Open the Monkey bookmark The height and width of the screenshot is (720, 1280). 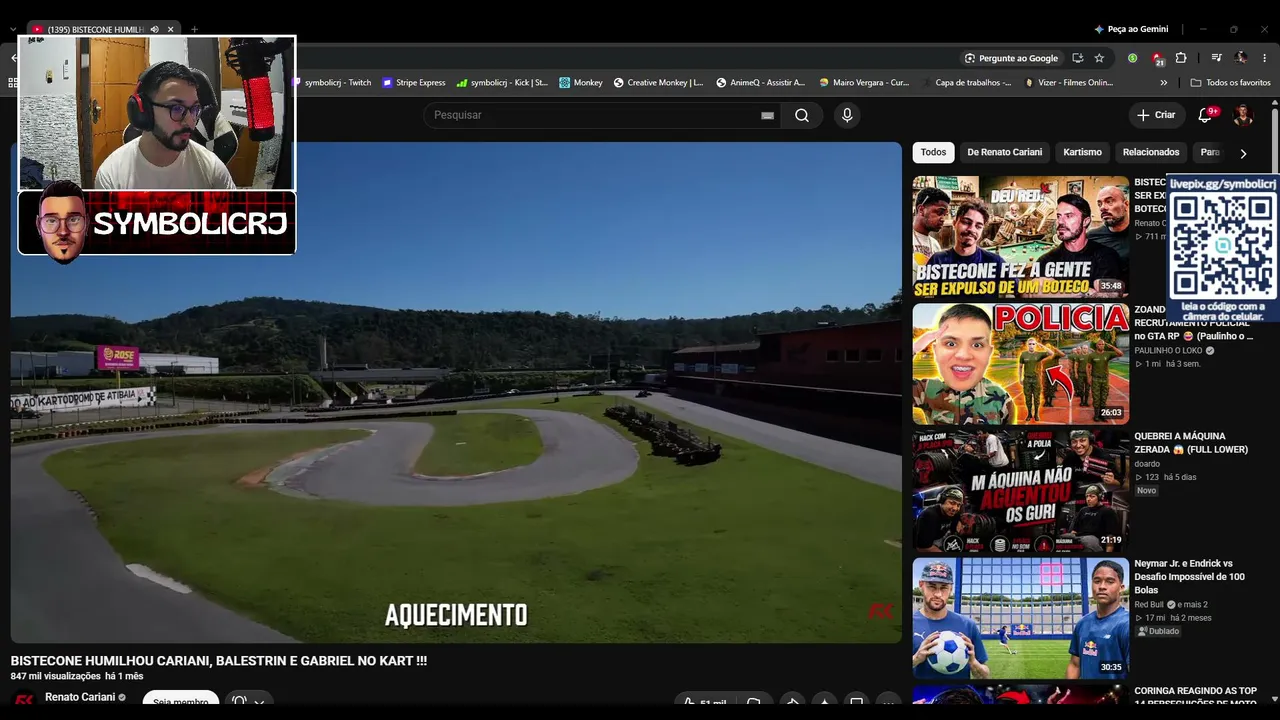pyautogui.click(x=581, y=83)
